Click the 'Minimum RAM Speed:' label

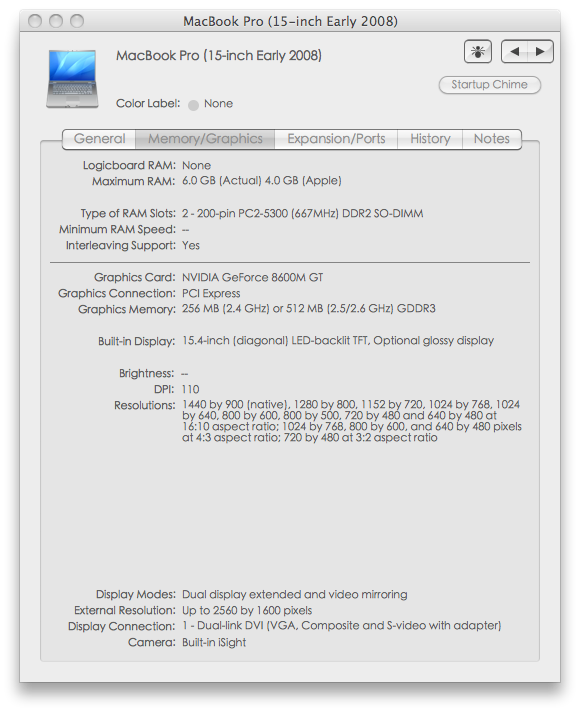point(117,229)
